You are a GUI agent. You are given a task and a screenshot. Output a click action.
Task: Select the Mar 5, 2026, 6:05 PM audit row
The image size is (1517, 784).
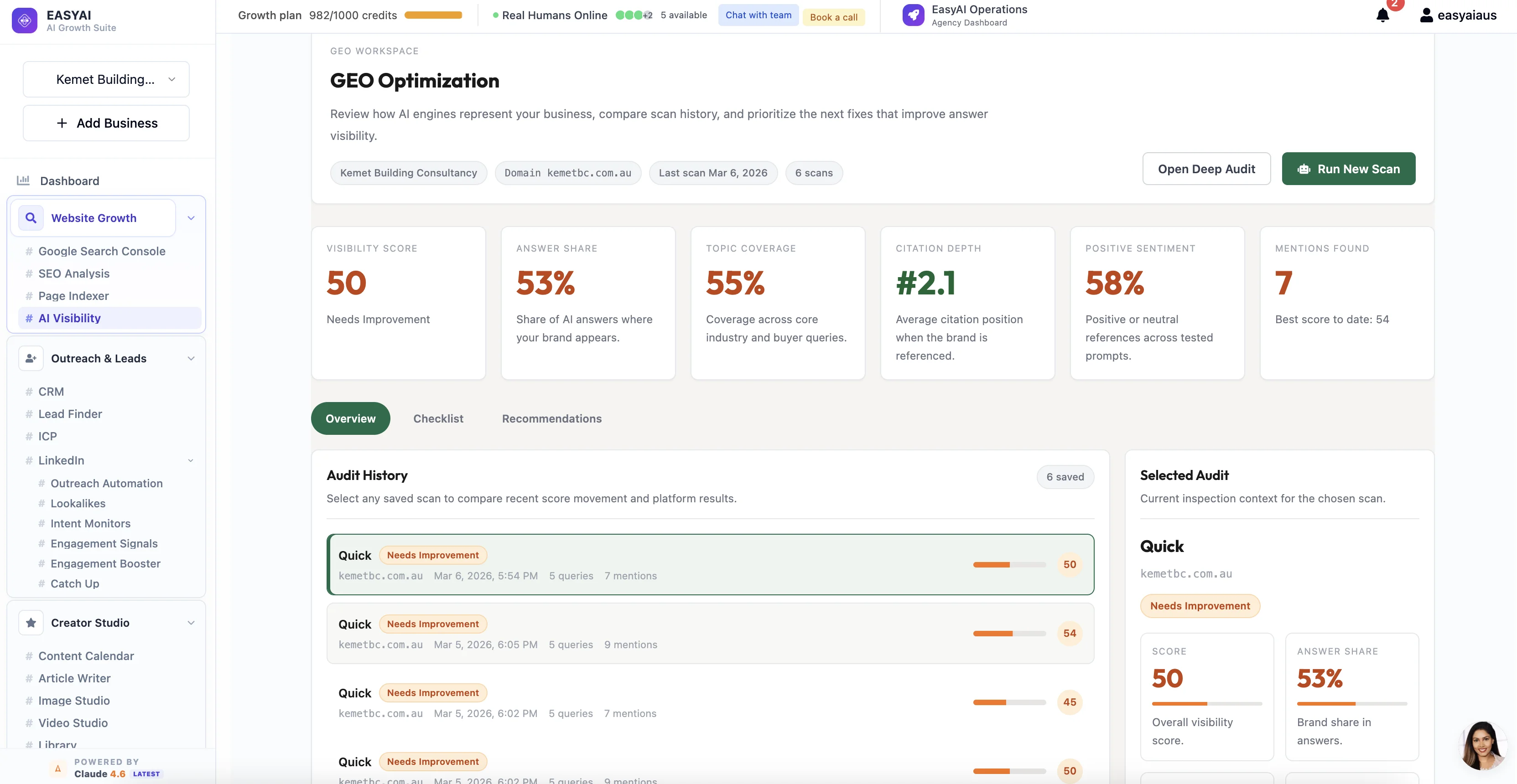(710, 633)
